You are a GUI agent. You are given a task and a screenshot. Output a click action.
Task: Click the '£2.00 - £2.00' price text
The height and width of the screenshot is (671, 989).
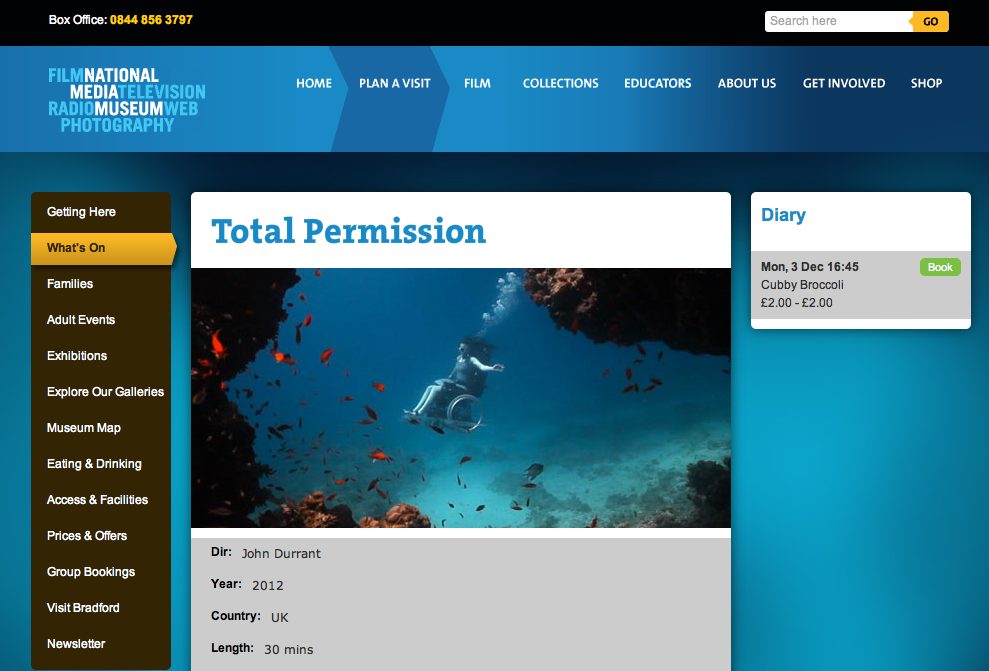click(797, 303)
